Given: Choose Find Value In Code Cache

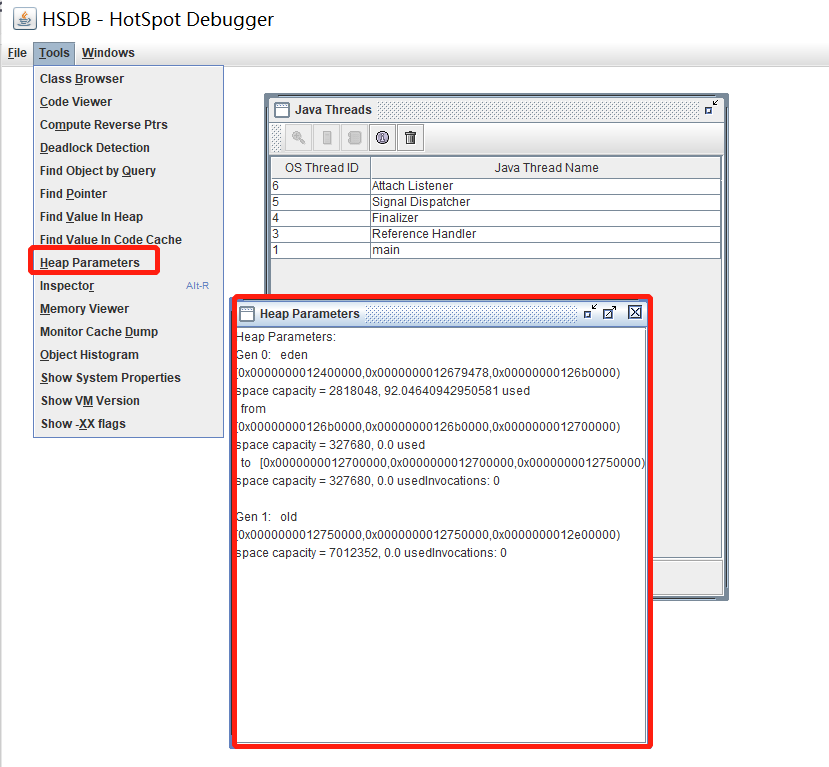Looking at the screenshot, I should pyautogui.click(x=128, y=239).
